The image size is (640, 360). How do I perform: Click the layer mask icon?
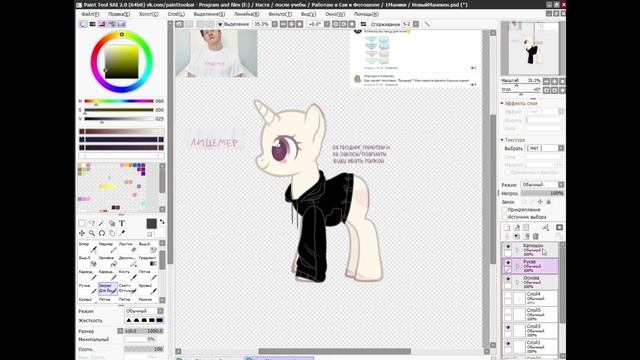pyautogui.click(x=560, y=227)
